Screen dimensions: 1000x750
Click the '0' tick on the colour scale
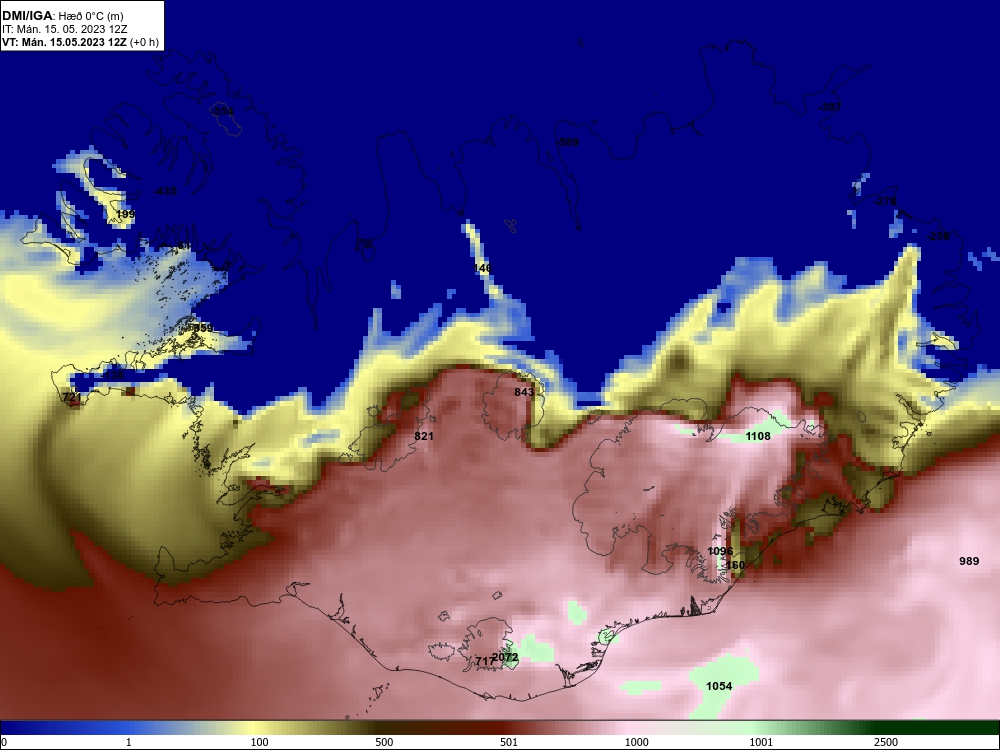(x=3, y=742)
